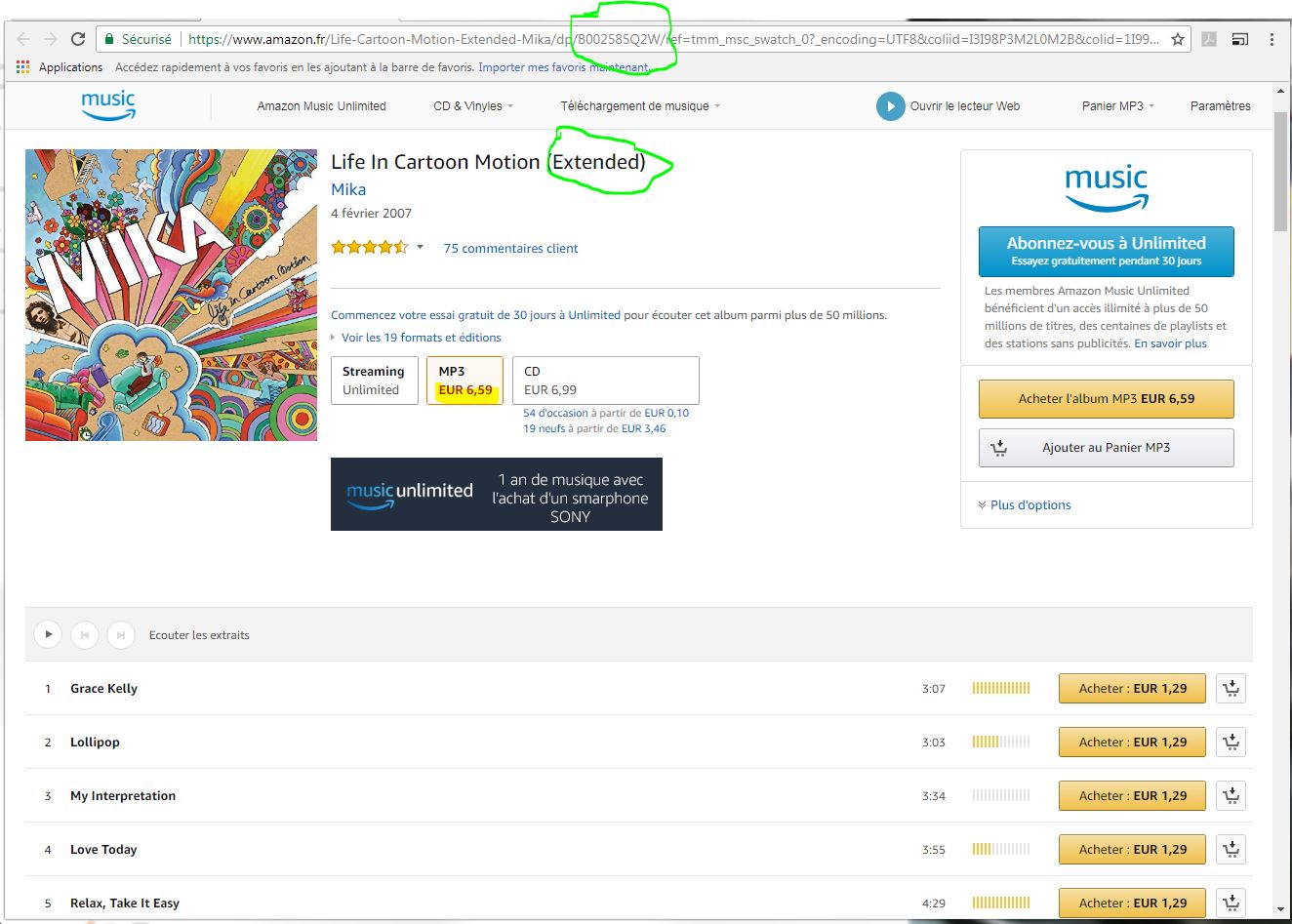Skip to next sample track

(x=120, y=635)
